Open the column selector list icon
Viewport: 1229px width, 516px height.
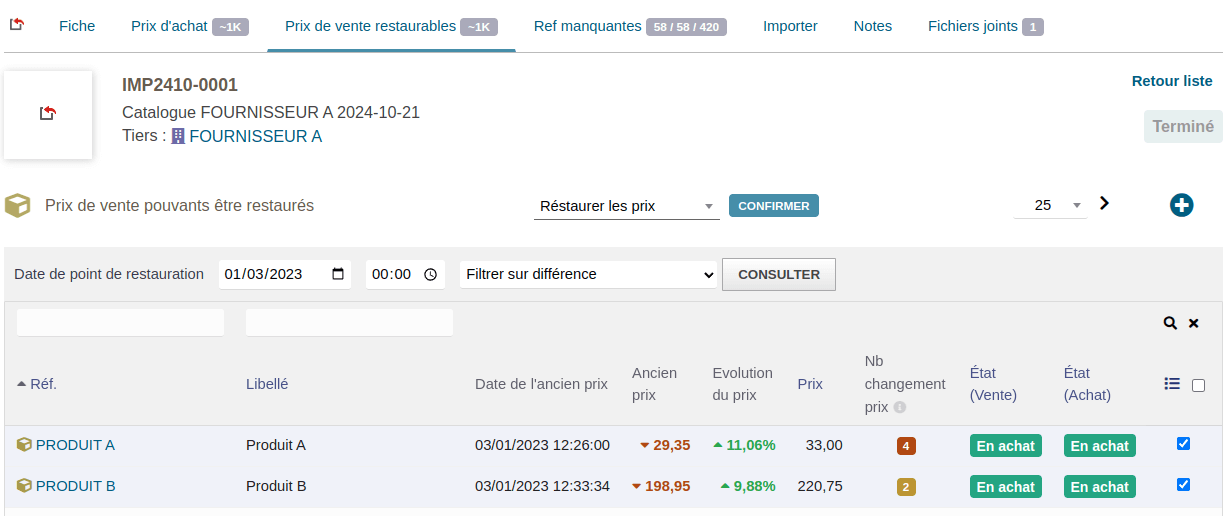(1172, 384)
